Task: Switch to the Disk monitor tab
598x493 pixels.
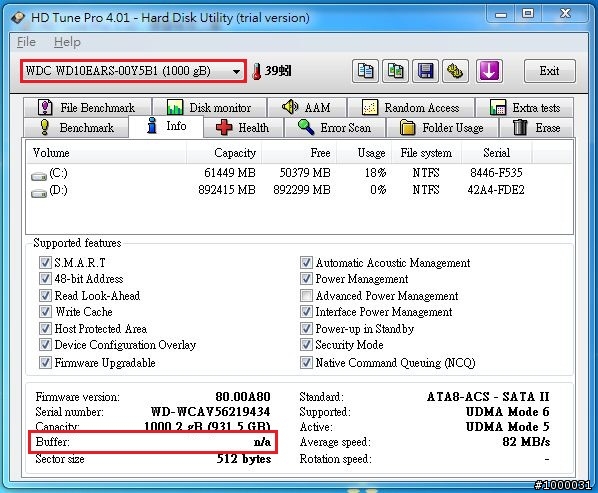Action: 209,108
